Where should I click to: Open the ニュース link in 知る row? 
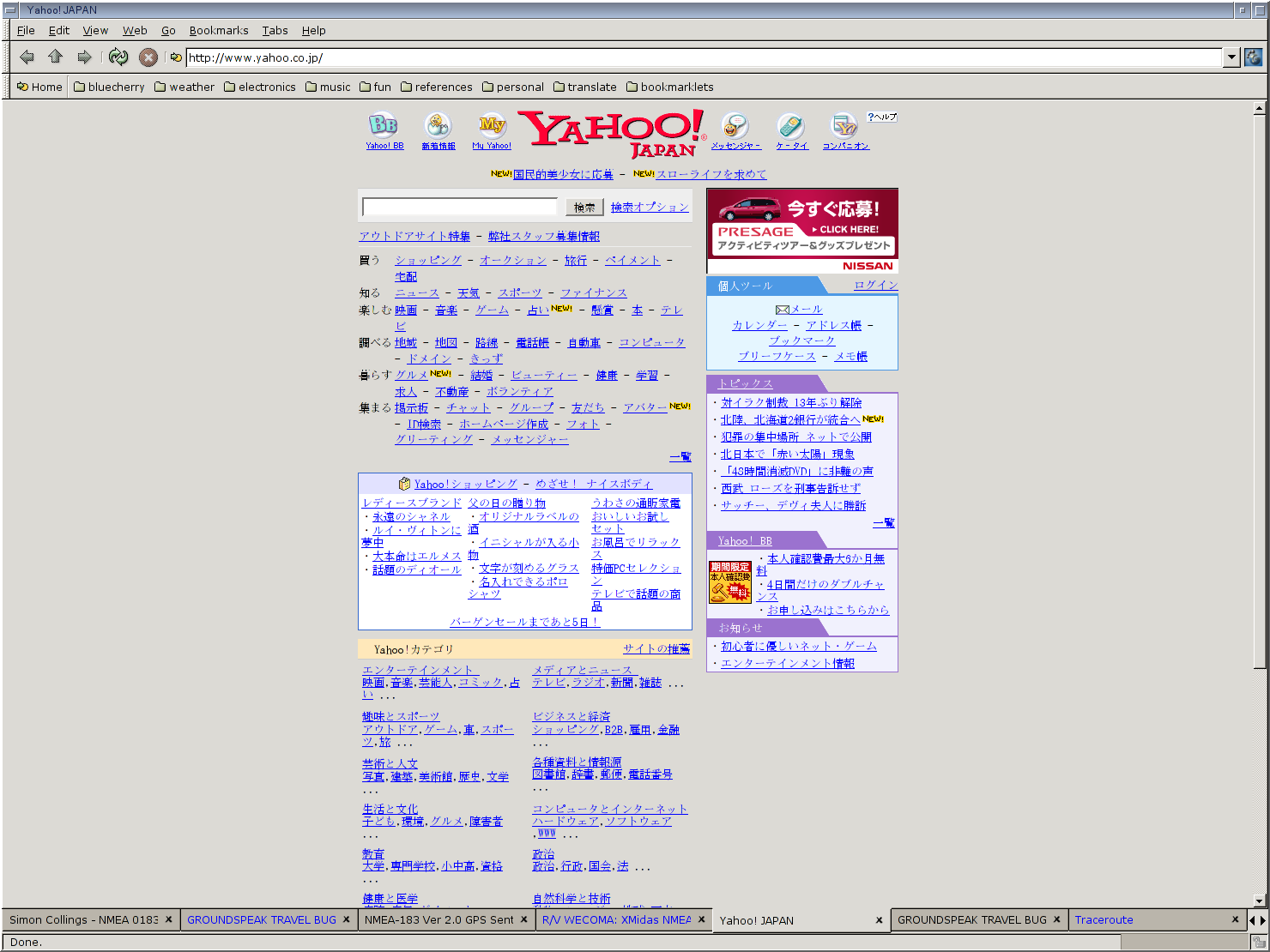(417, 292)
